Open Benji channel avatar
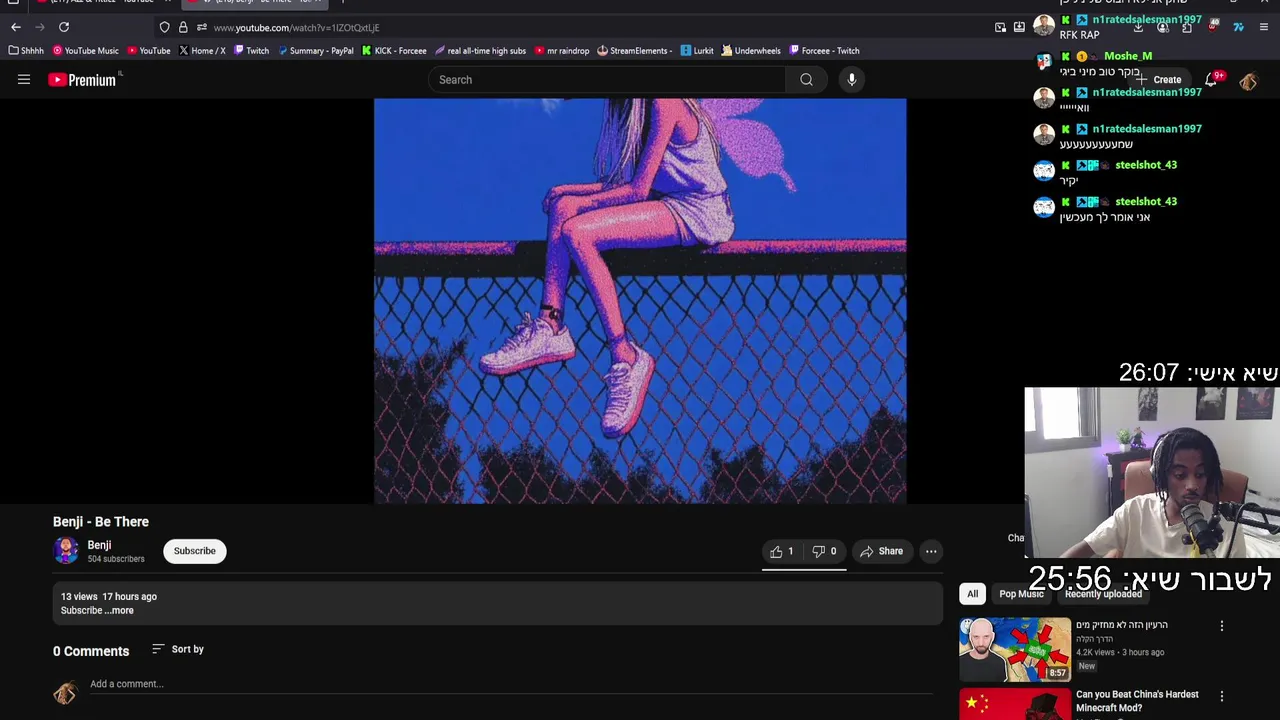1280x720 pixels. pyautogui.click(x=66, y=551)
